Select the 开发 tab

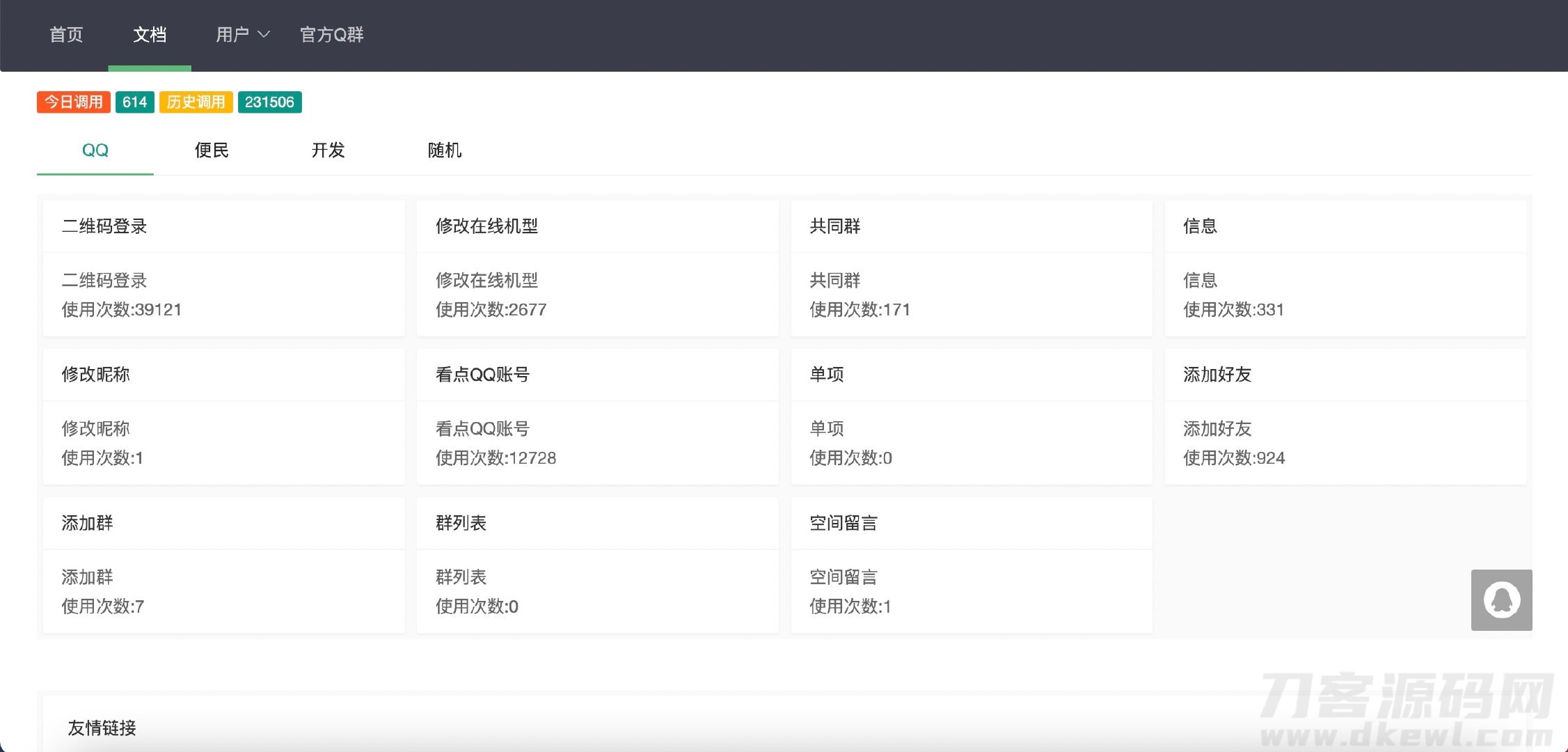point(328,150)
